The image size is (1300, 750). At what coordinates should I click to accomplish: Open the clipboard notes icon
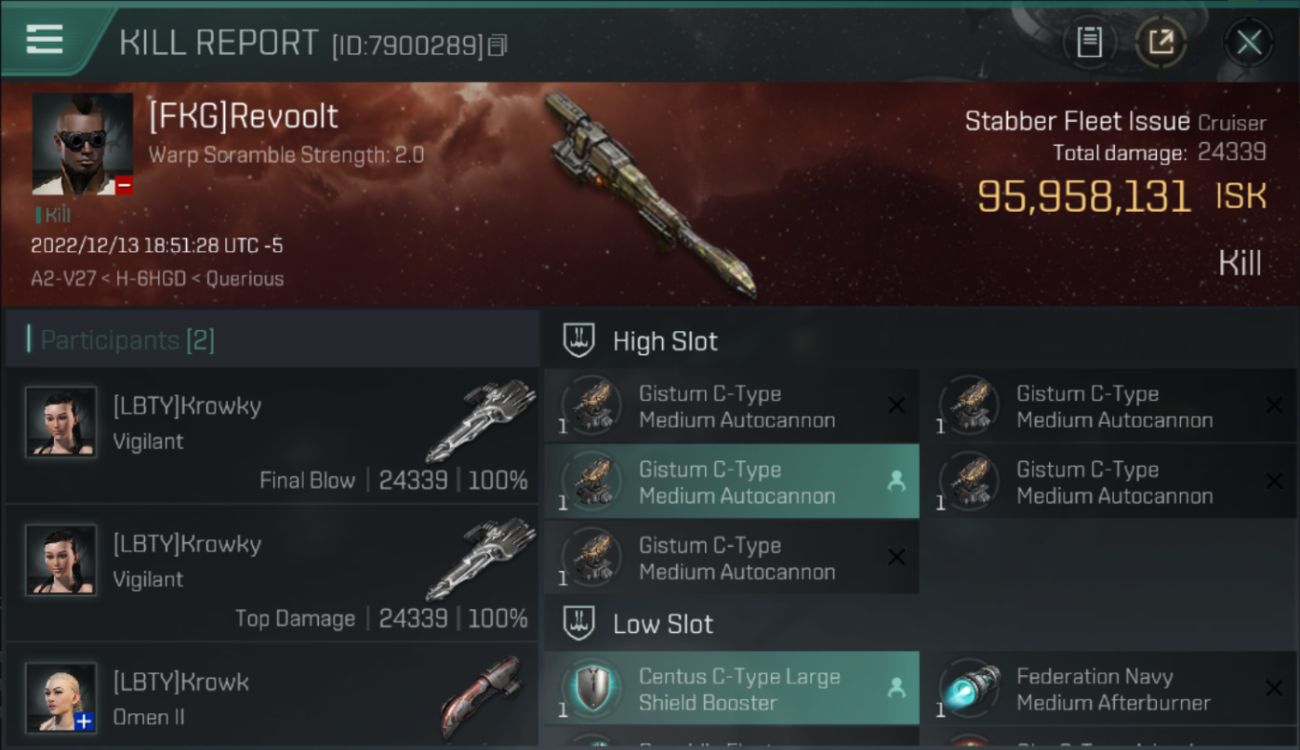tap(1089, 42)
